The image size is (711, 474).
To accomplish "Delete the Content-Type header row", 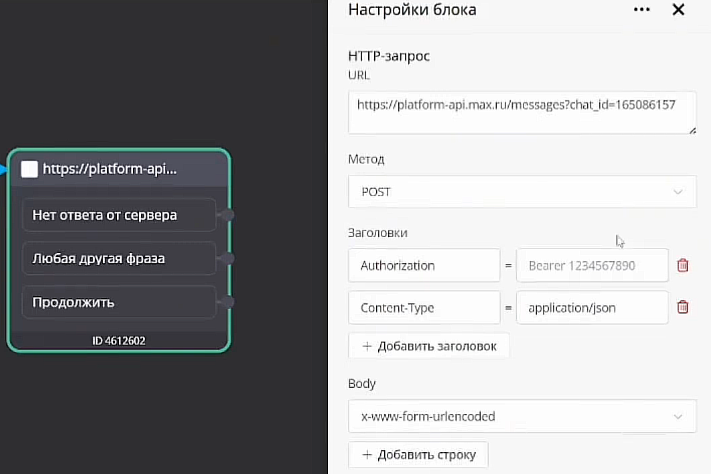I will [683, 308].
